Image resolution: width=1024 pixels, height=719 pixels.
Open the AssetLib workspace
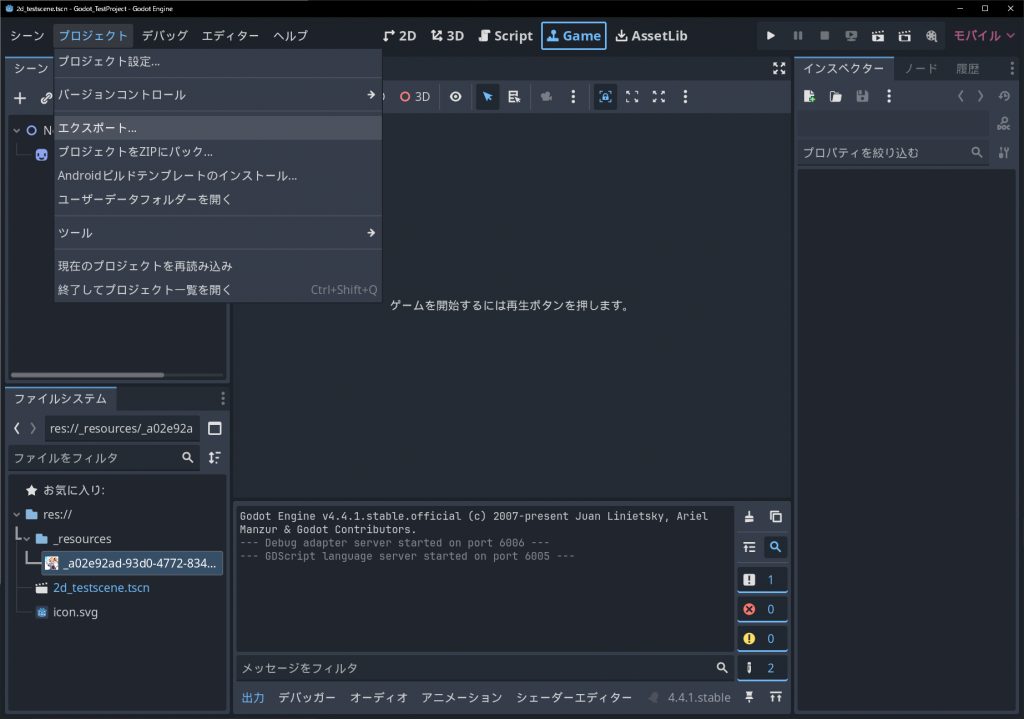(651, 36)
